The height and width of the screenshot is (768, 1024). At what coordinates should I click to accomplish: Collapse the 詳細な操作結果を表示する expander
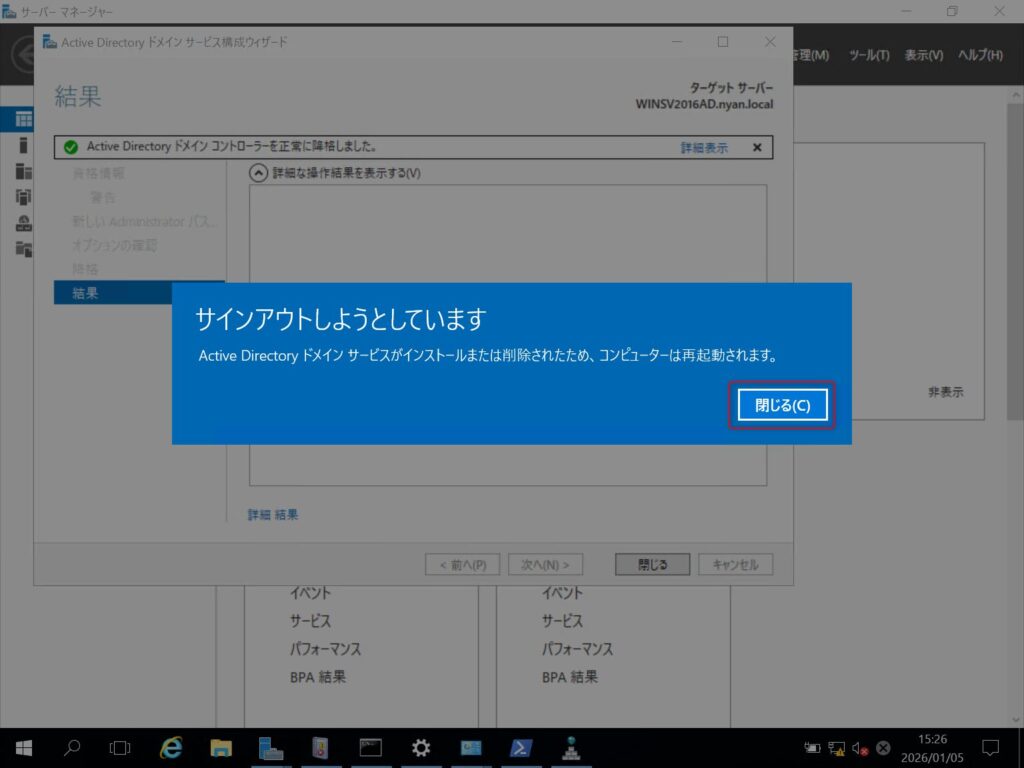pos(258,173)
